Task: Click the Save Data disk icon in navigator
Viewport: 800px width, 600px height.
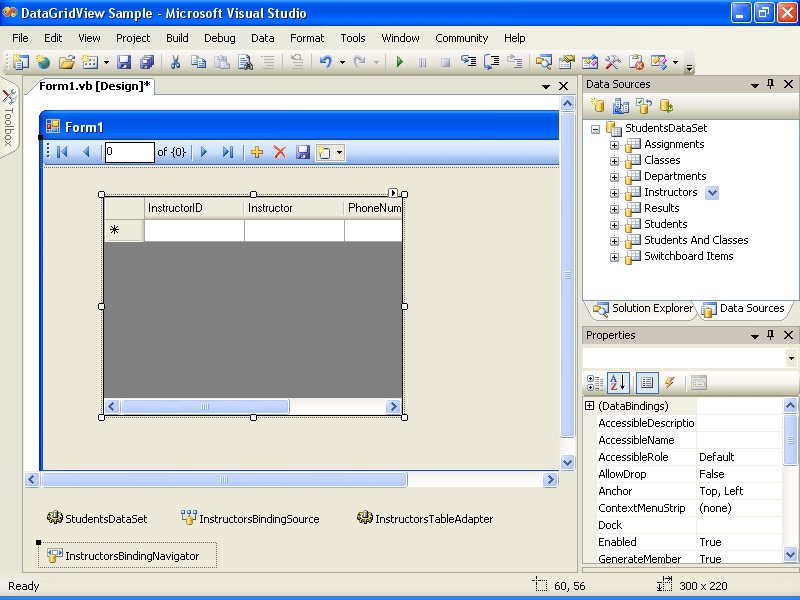Action: 302,152
